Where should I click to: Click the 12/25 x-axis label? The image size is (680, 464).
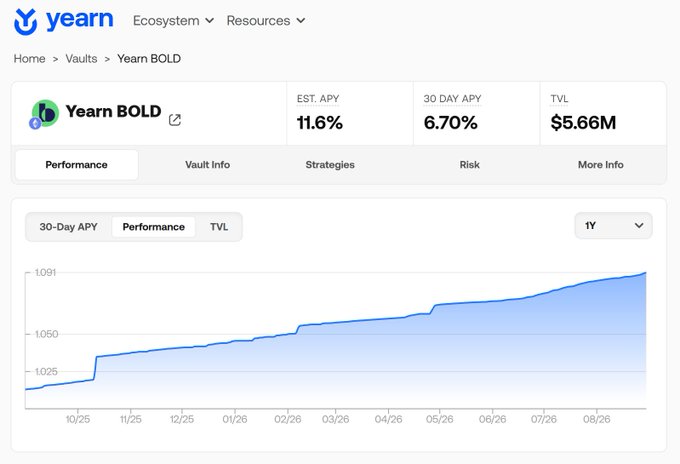[182, 419]
